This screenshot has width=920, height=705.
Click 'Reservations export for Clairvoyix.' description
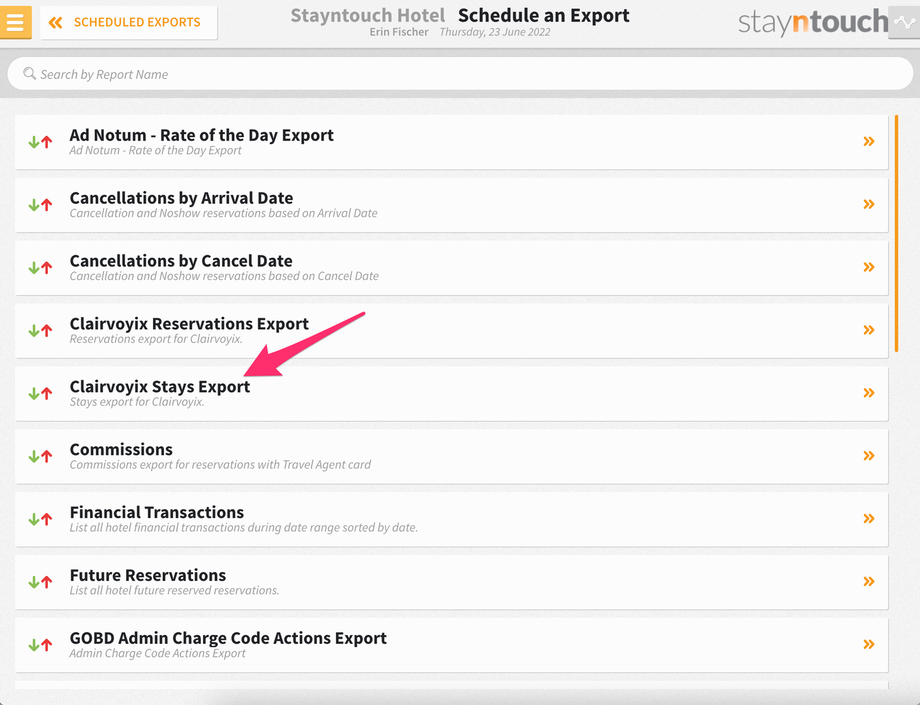click(156, 339)
